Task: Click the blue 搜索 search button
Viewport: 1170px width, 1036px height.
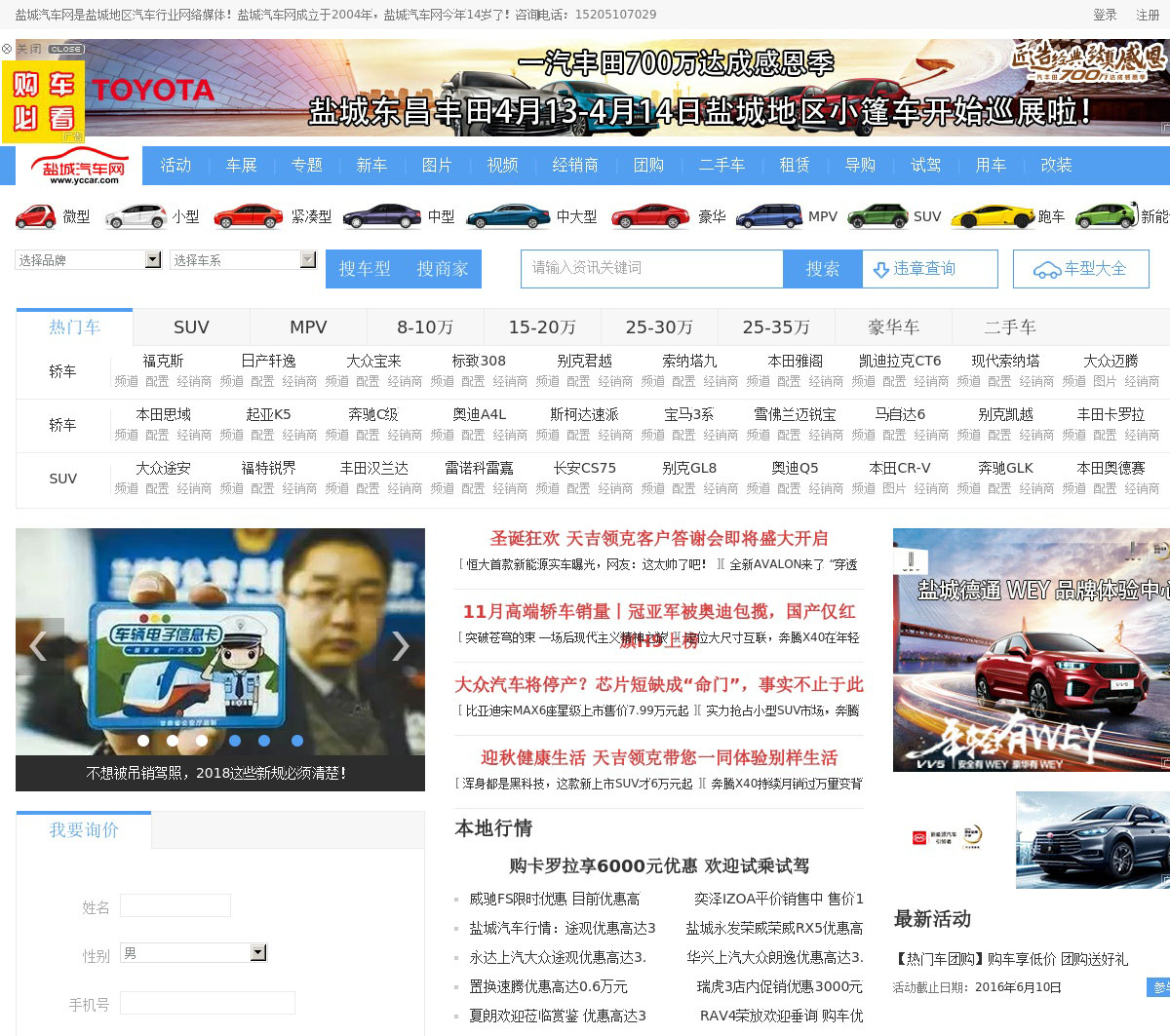Action: [x=822, y=269]
